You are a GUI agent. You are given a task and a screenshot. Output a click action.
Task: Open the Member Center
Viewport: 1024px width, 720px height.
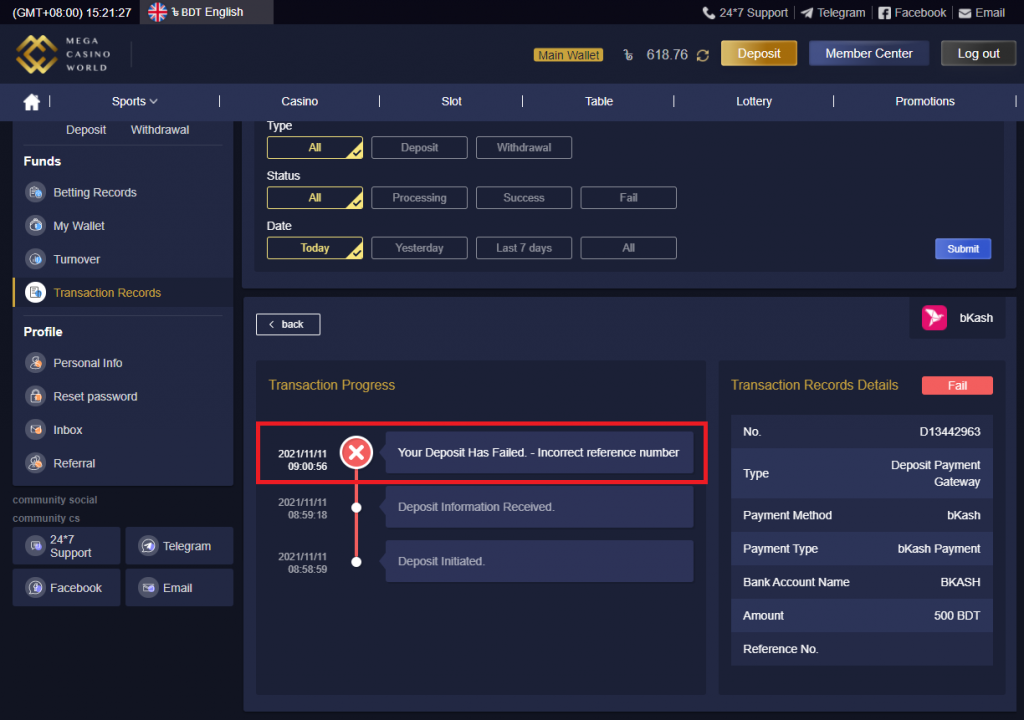[869, 54]
